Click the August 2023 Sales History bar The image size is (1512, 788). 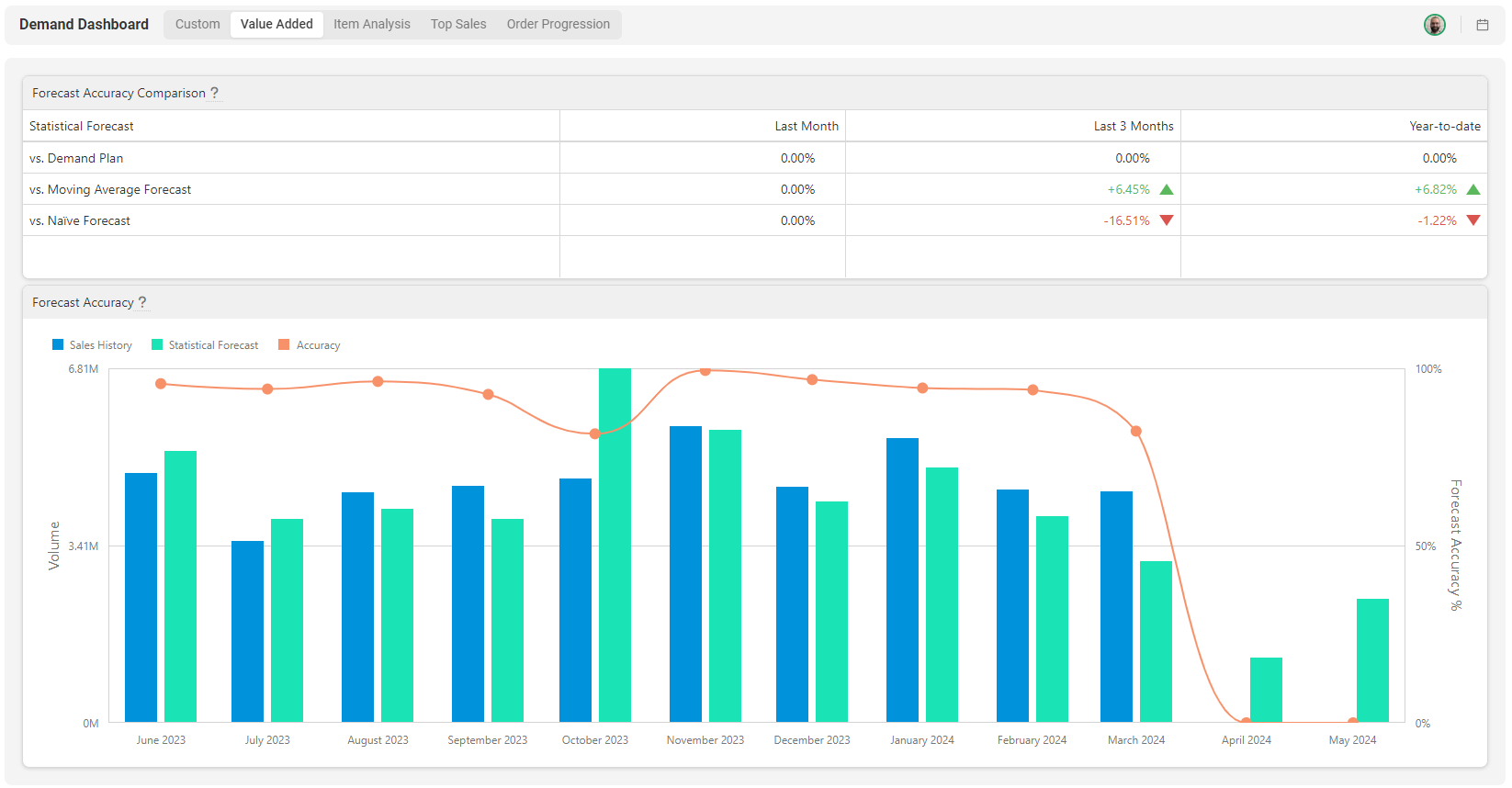pyautogui.click(x=357, y=607)
